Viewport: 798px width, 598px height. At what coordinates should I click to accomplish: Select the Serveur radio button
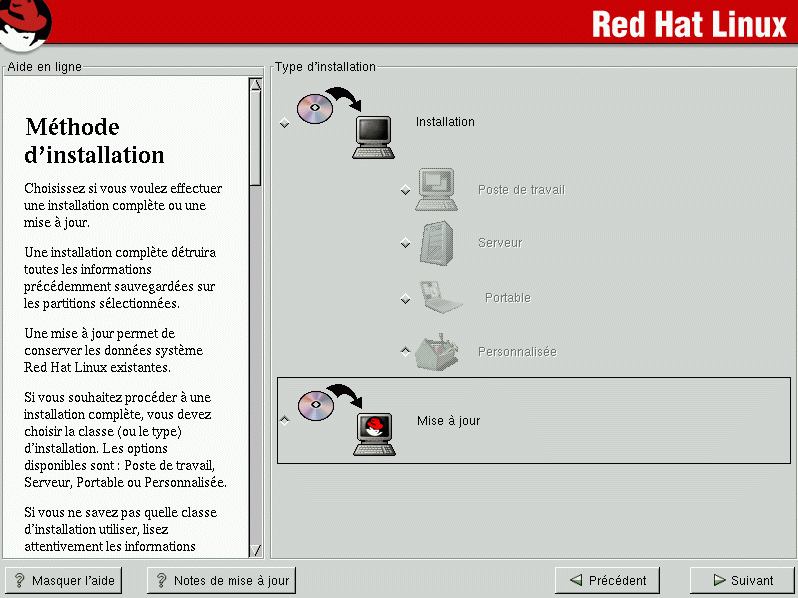tap(405, 244)
